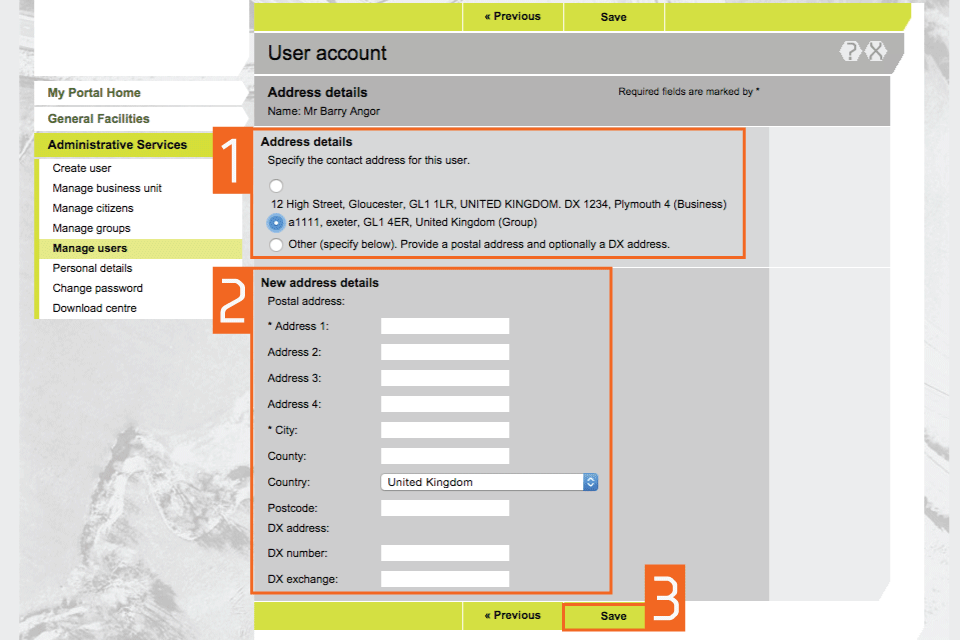960x640 pixels.
Task: Select the Other (specify below) address option
Action: point(276,244)
